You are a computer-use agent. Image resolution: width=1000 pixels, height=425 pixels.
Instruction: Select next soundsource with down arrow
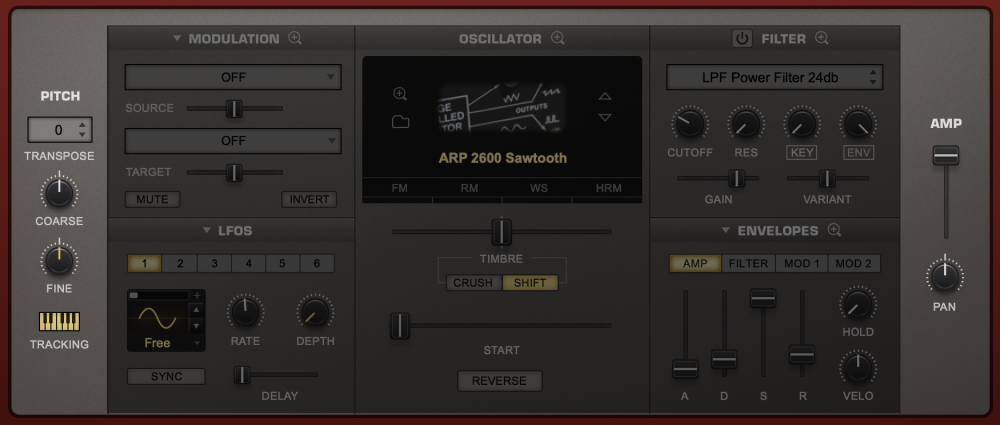[x=605, y=117]
